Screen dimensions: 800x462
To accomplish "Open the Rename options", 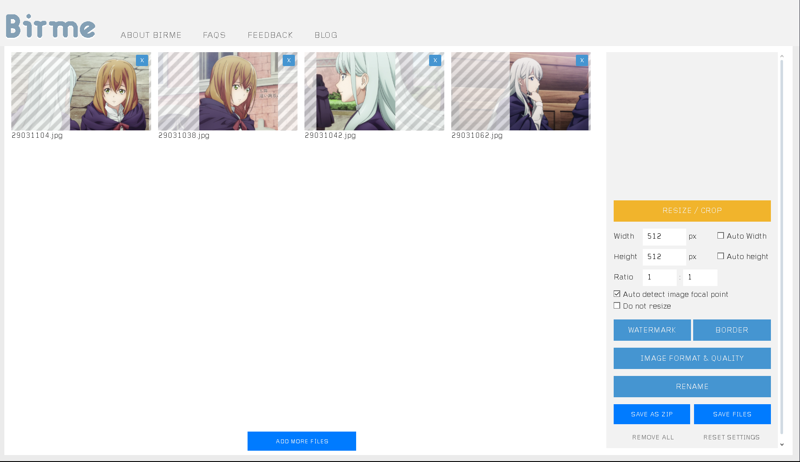I will [x=692, y=387].
